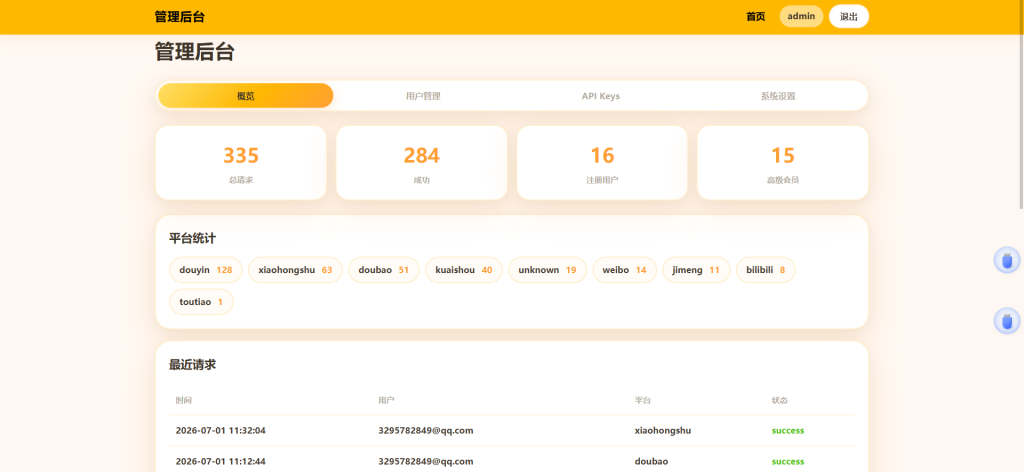Click the 16 注册用户 stat card

point(602,163)
